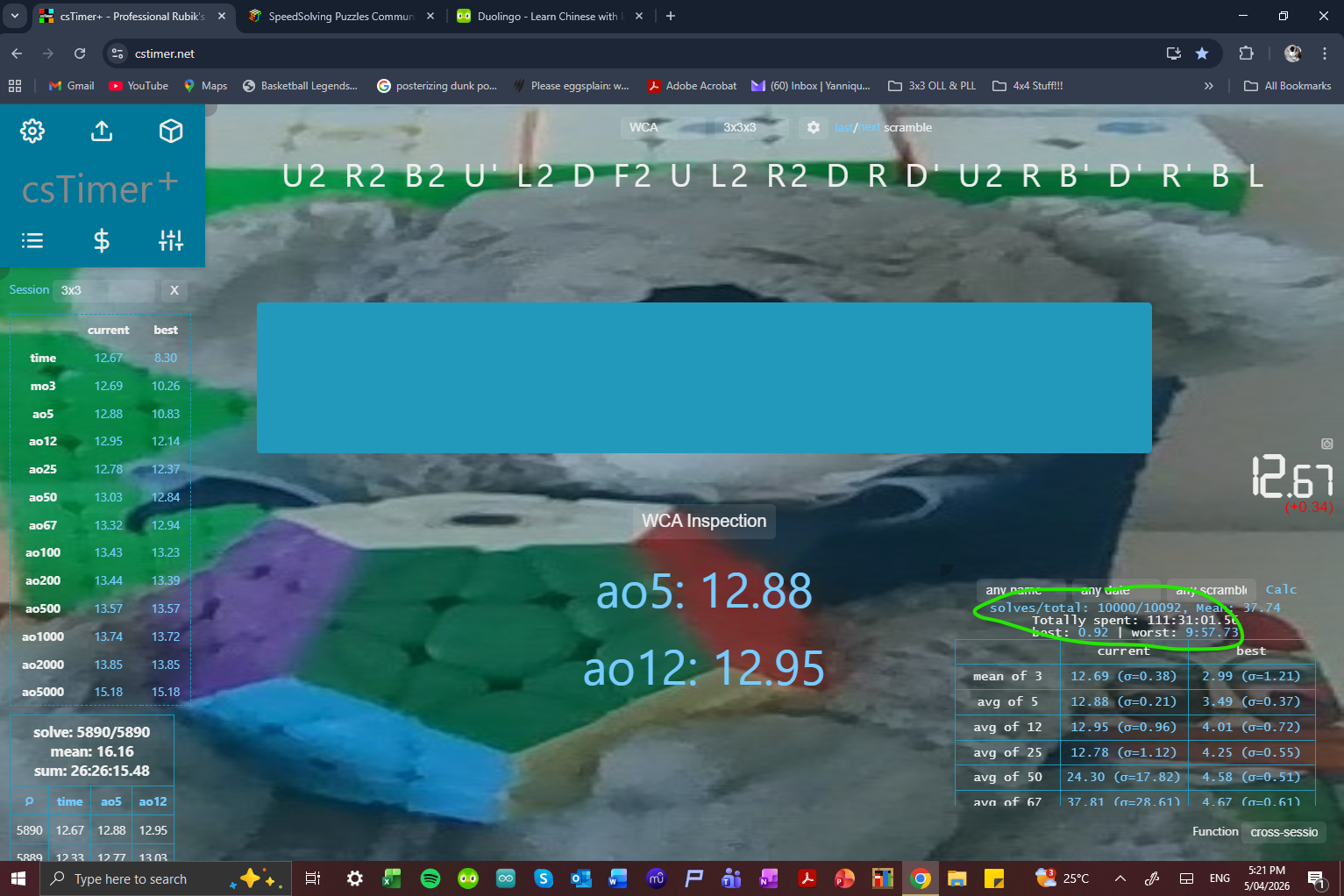The width and height of the screenshot is (1344, 896).
Task: Open the YouTube bookmark
Action: coord(139,86)
